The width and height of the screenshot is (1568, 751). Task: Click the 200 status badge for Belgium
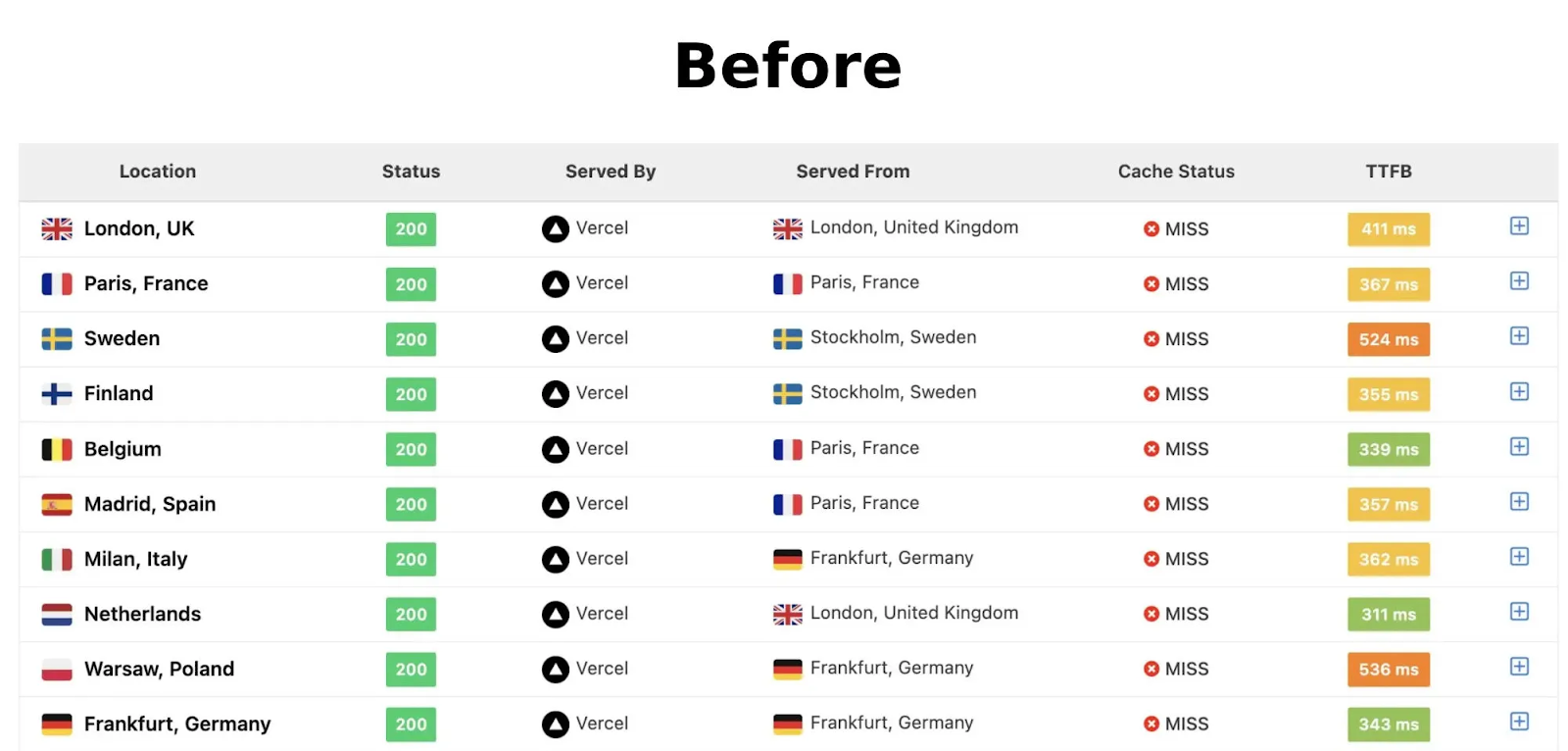411,449
